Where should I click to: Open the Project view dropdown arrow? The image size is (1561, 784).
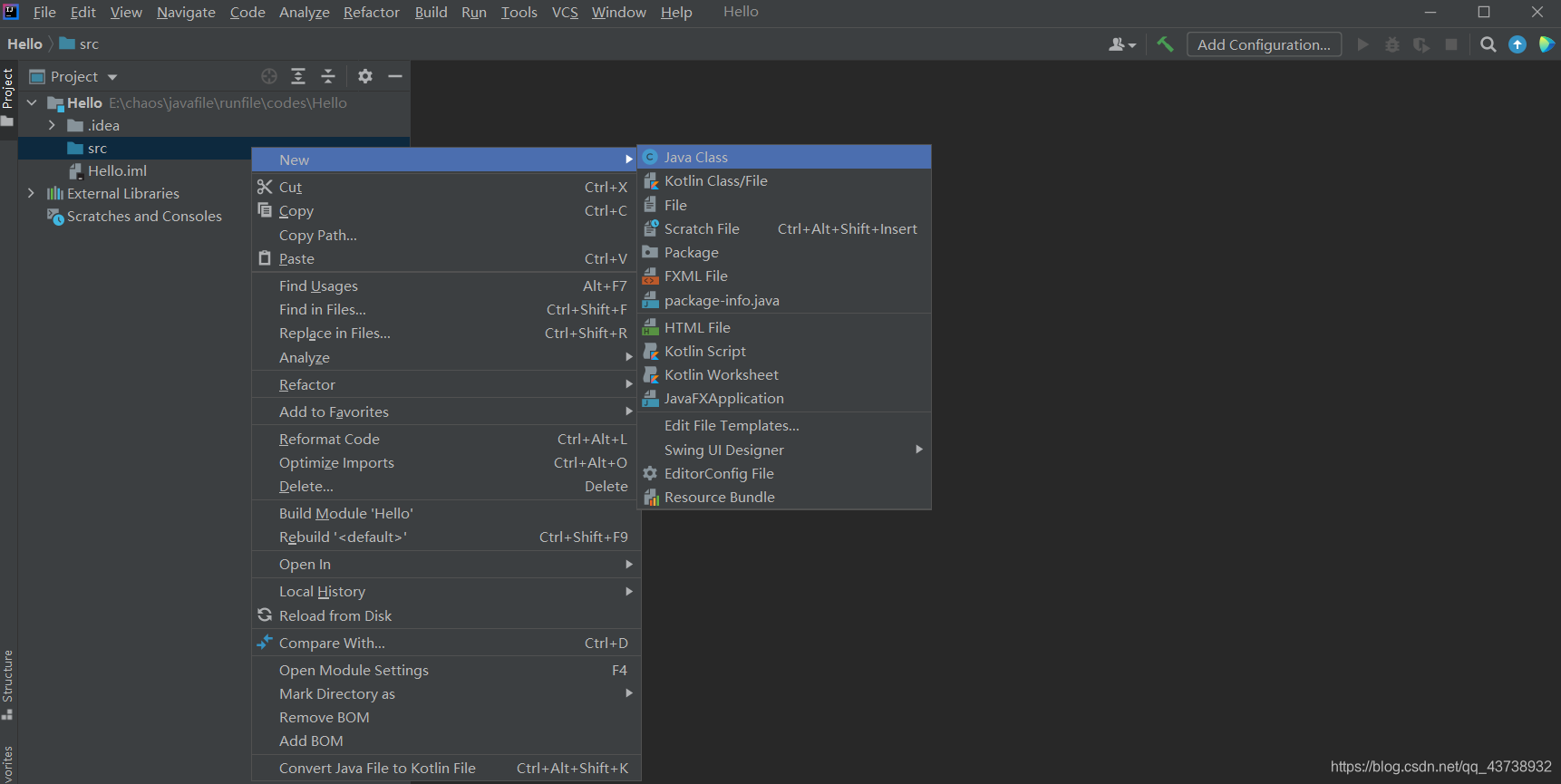click(x=112, y=77)
